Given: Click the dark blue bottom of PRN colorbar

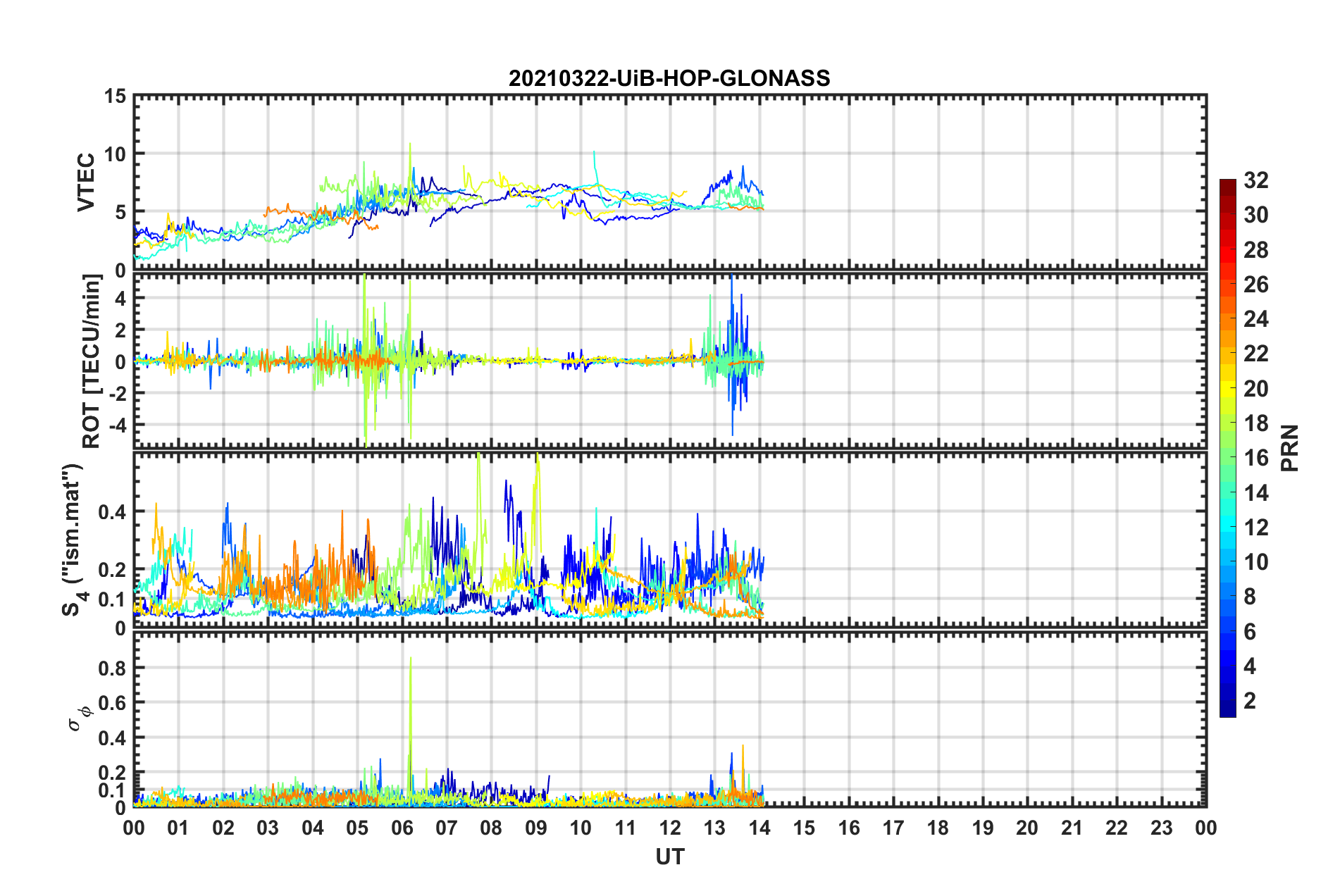Looking at the screenshot, I should [x=1227, y=710].
